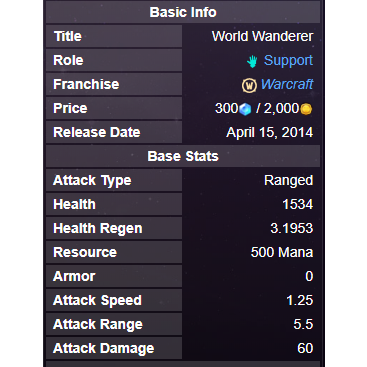The width and height of the screenshot is (367, 367).
Task: Click the Warcraft franchise logo icon
Action: click(x=249, y=85)
